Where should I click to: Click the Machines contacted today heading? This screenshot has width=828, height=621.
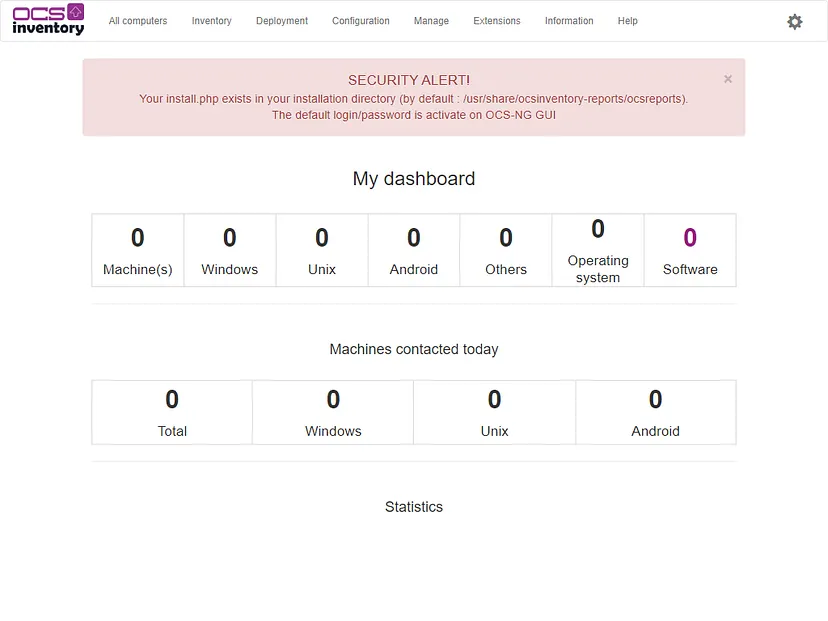(414, 349)
